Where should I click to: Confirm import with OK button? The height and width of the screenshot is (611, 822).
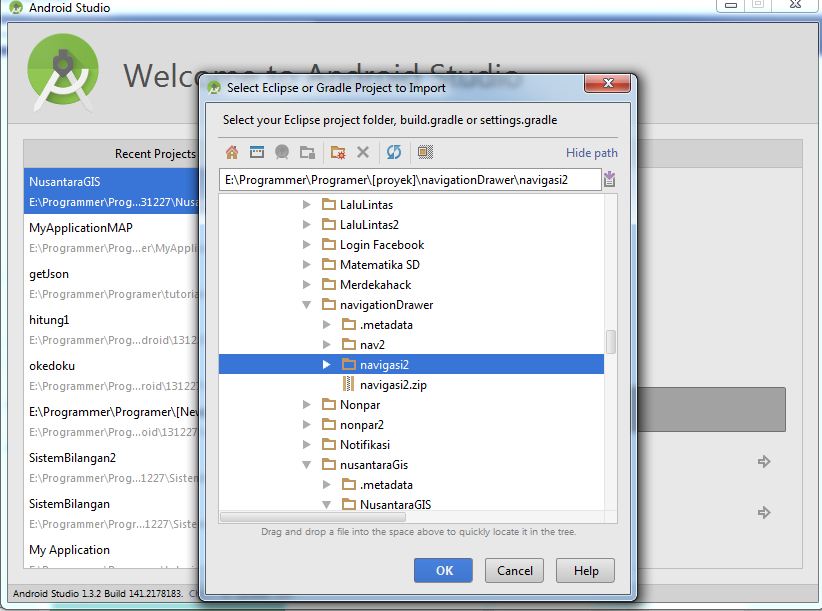coord(443,570)
